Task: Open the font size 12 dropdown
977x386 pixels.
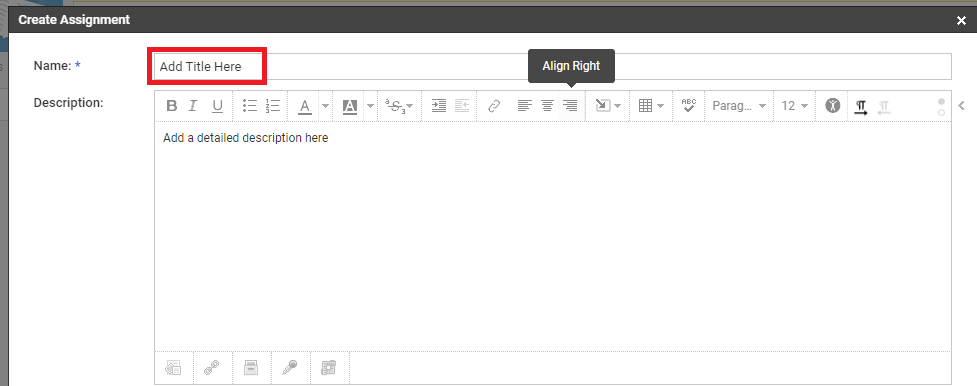Action: point(795,106)
